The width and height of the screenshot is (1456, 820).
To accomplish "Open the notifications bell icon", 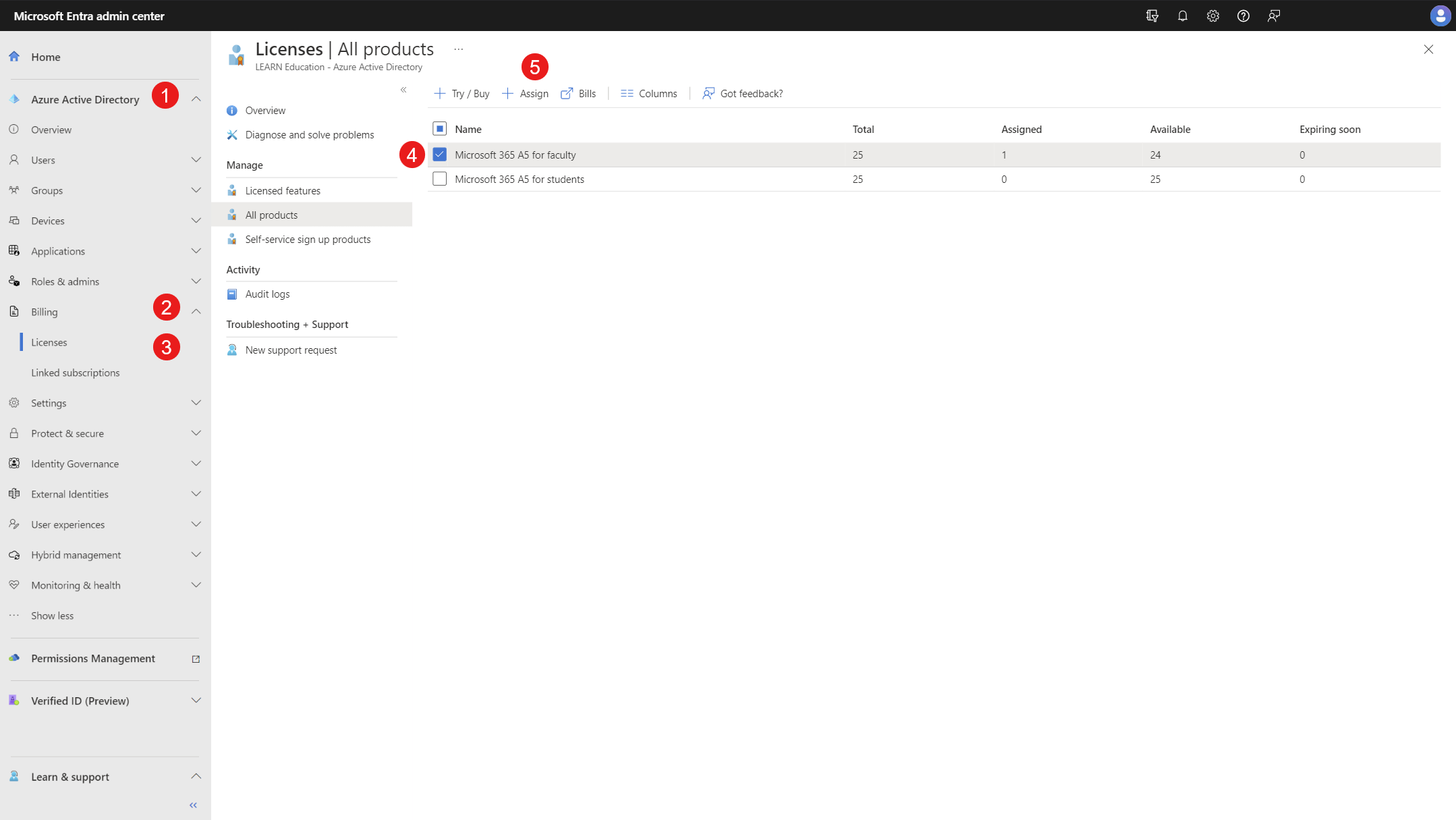I will point(1182,16).
